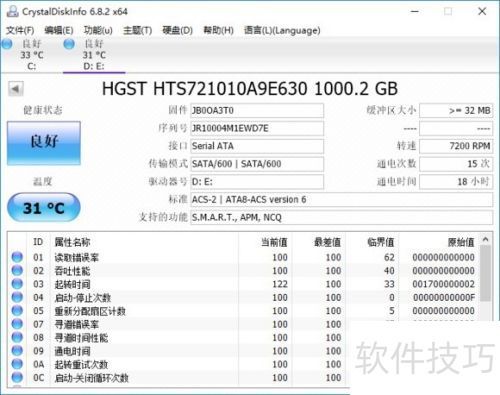This screenshot has height=395, width=500.
Task: Select the 重新分配扇区计数 attribute row
Action: pos(243,311)
